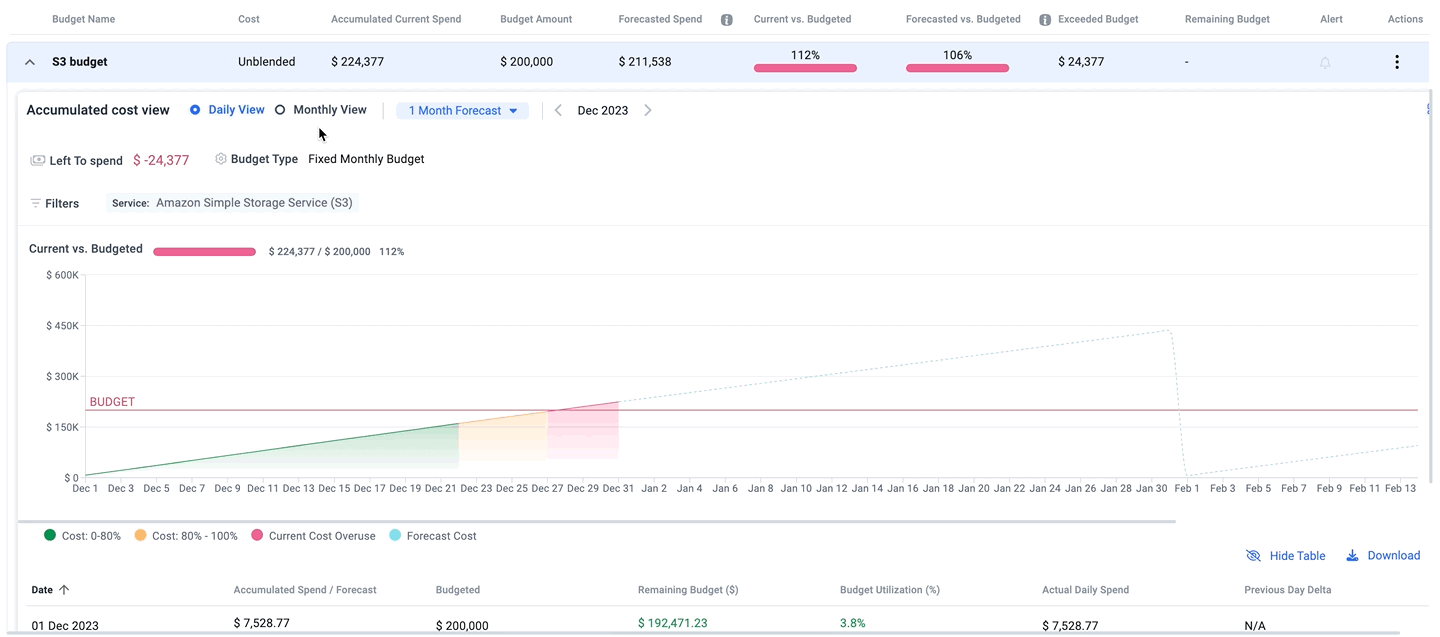The image size is (1440, 637).
Task: Click the Download button
Action: (x=1383, y=556)
